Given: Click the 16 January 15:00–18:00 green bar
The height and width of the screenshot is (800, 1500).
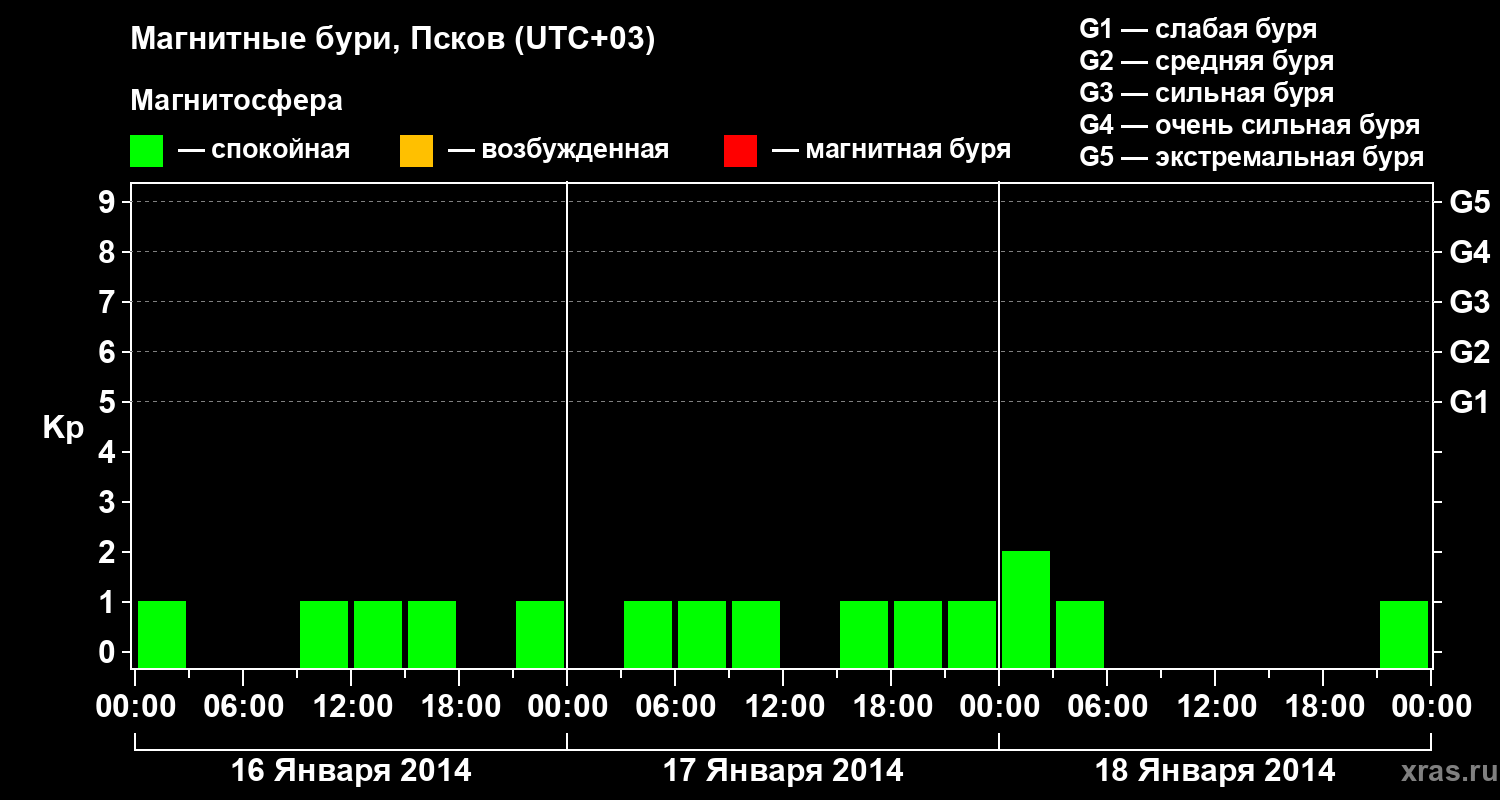Looking at the screenshot, I should coord(432,634).
